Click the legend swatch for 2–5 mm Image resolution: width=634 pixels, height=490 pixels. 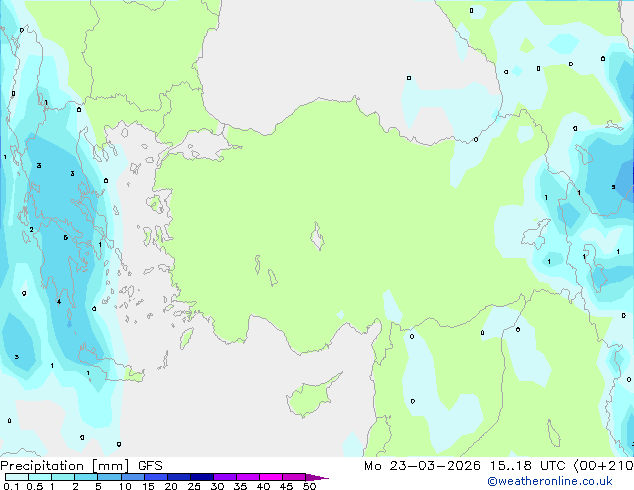coord(86,477)
